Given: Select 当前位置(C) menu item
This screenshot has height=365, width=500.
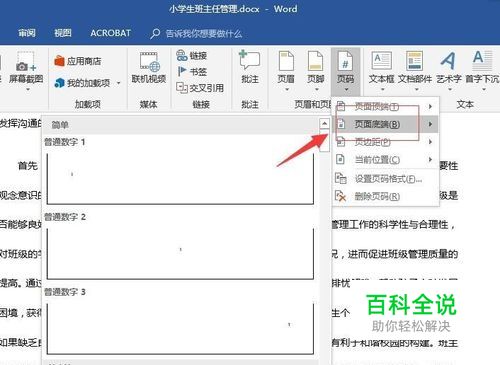Looking at the screenshot, I should click(385, 160).
